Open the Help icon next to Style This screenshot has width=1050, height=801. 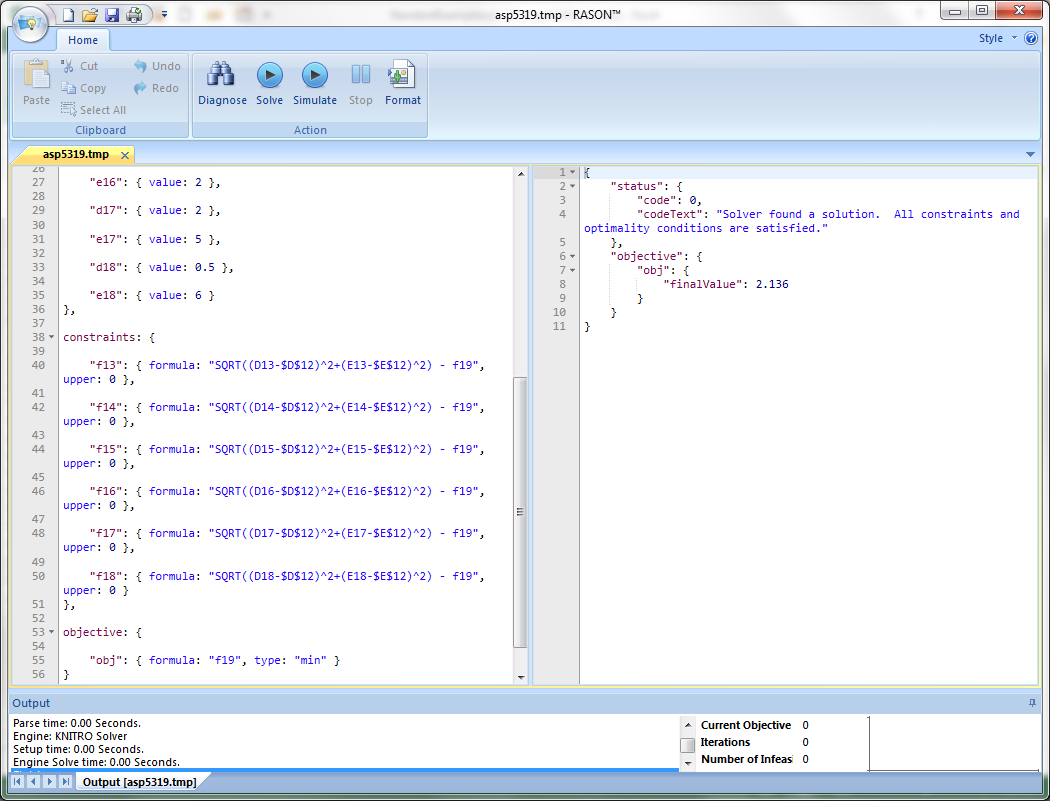(1031, 38)
